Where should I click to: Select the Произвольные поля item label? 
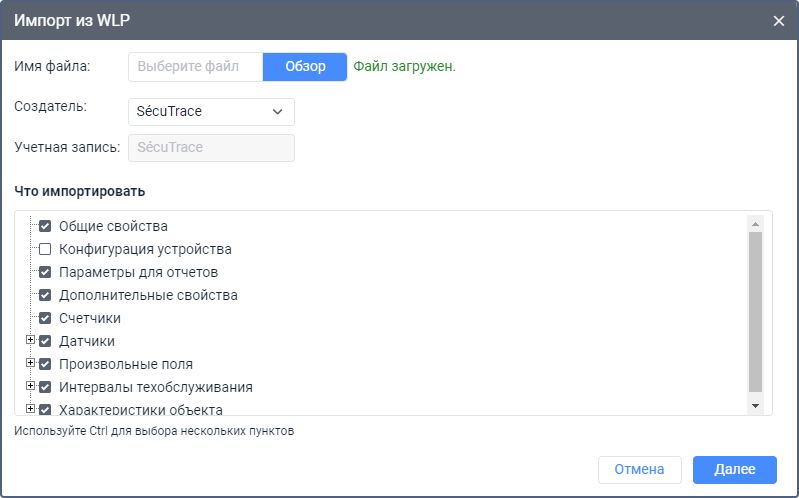(126, 364)
